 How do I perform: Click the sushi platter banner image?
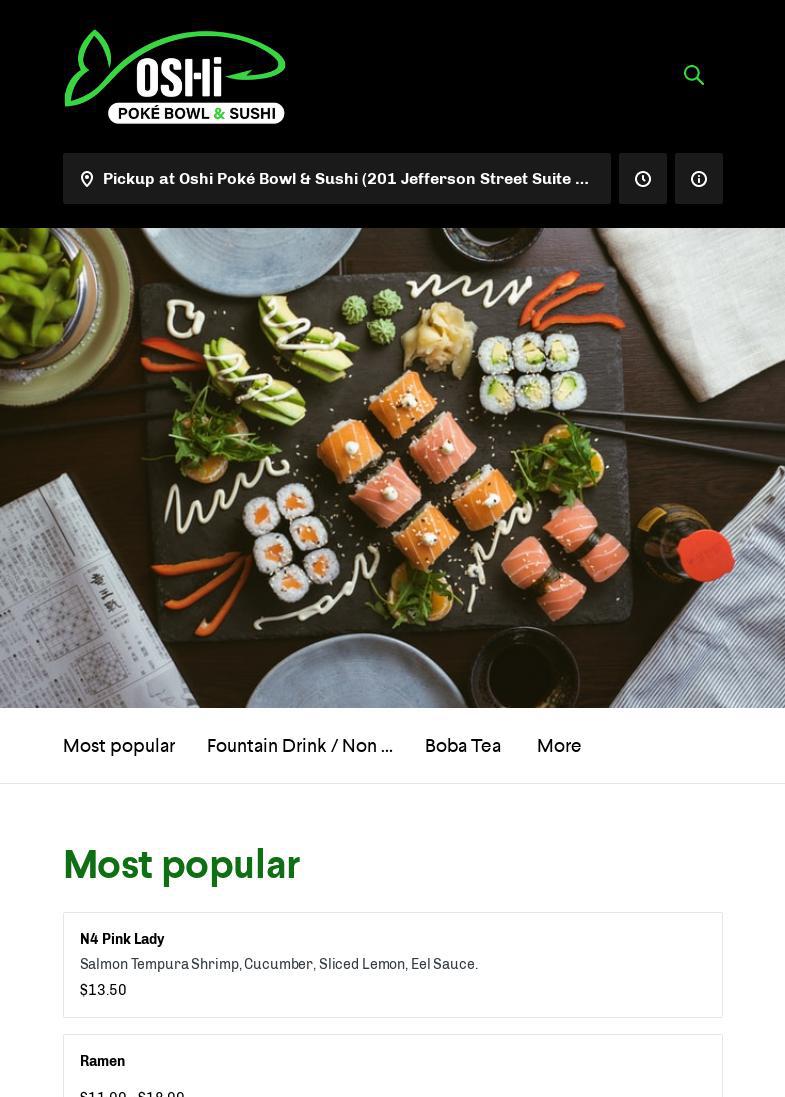point(392,467)
